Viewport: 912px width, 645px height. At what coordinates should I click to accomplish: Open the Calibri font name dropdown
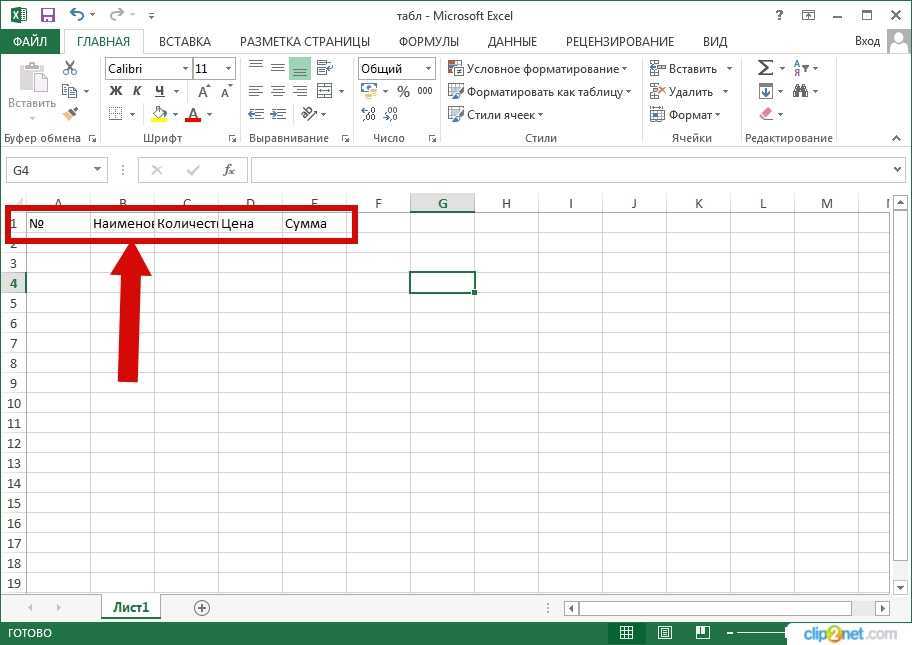point(186,69)
